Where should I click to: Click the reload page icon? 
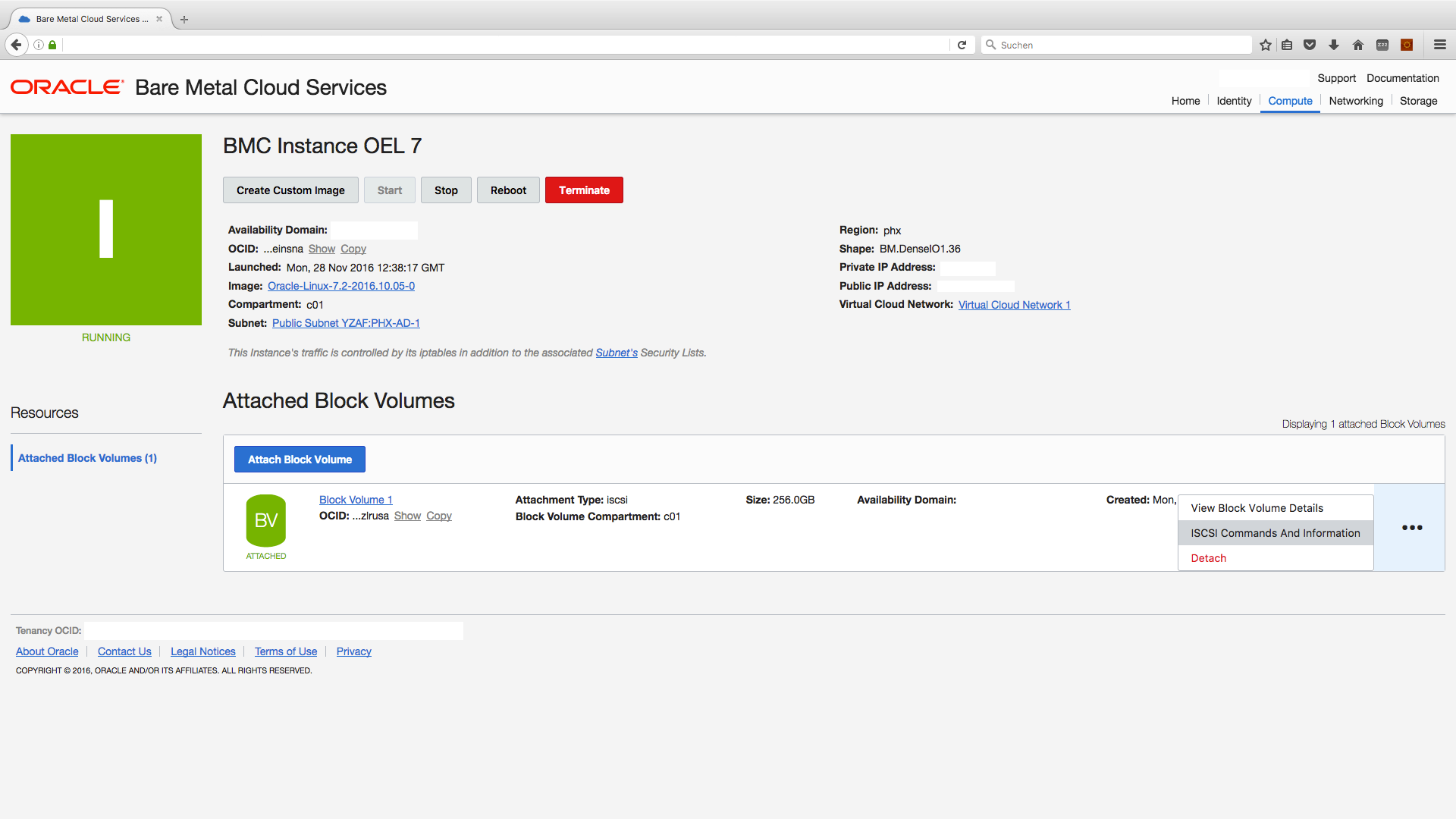click(x=962, y=45)
